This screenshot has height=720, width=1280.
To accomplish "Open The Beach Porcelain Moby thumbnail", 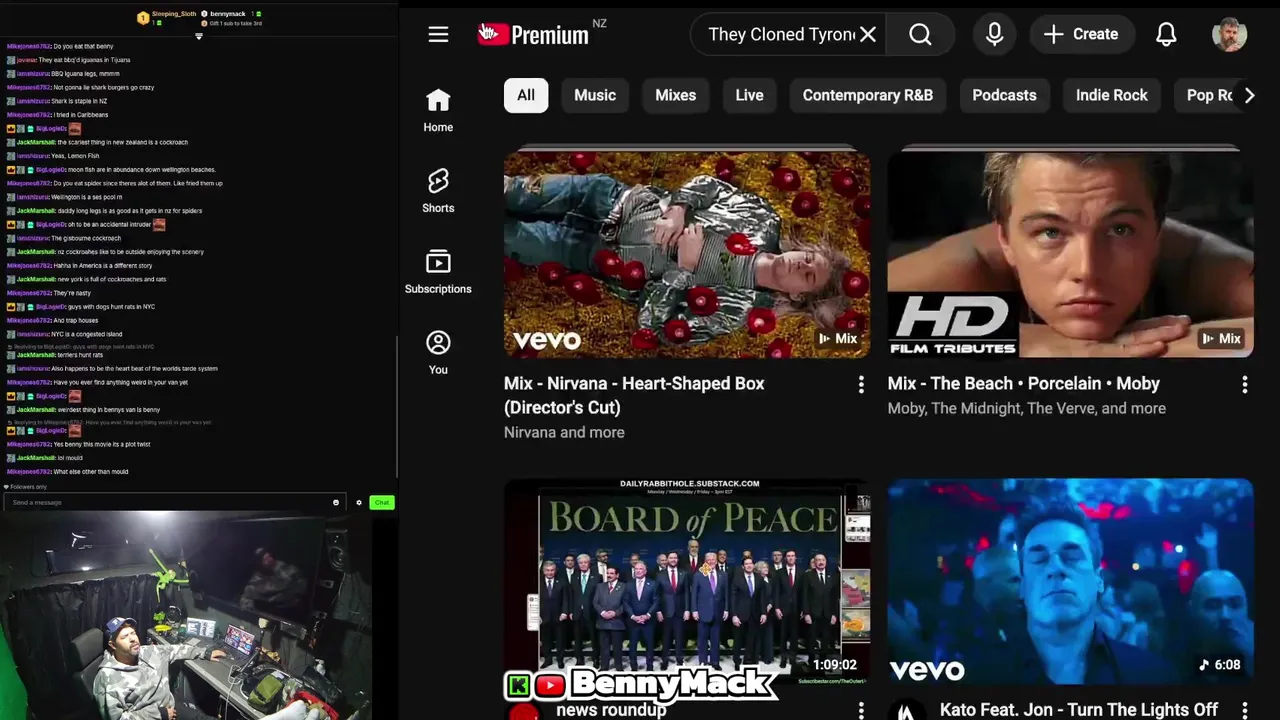I will (1070, 253).
